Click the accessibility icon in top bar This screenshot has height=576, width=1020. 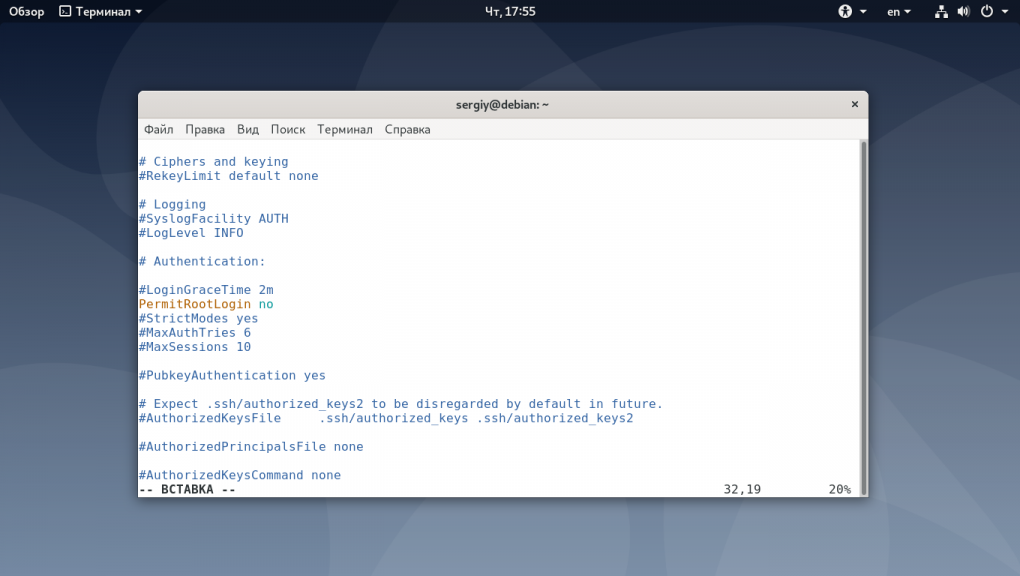tap(845, 11)
